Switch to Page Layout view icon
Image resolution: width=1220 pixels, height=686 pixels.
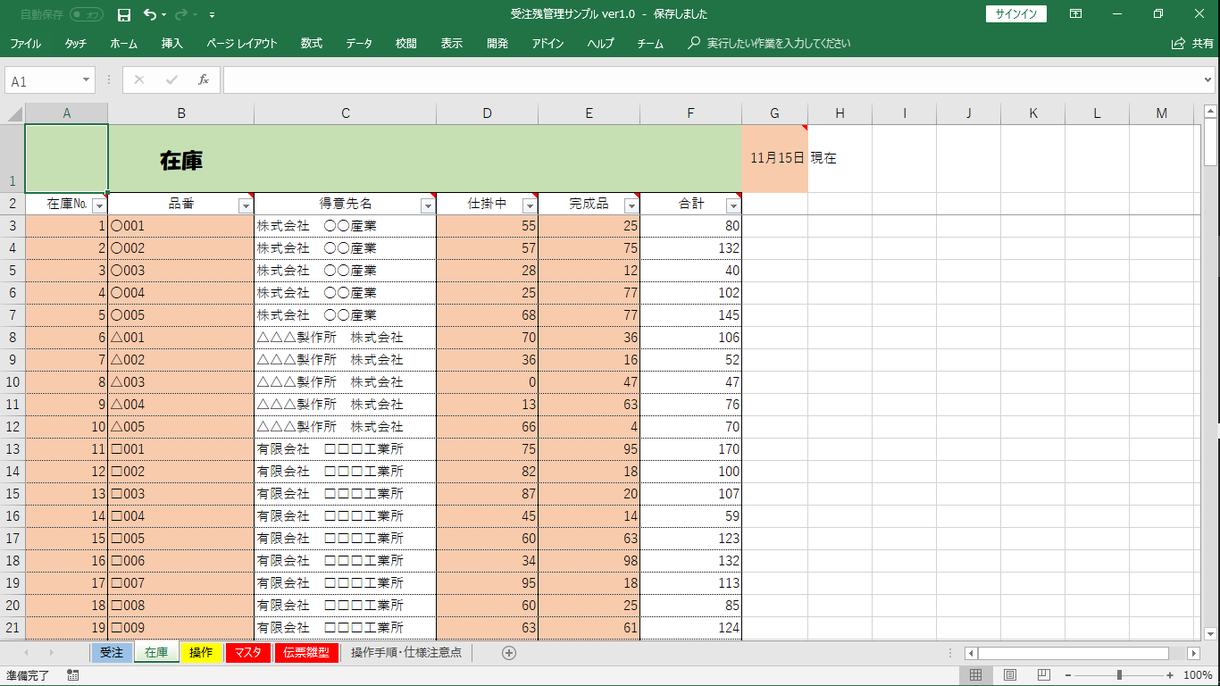coord(1010,676)
